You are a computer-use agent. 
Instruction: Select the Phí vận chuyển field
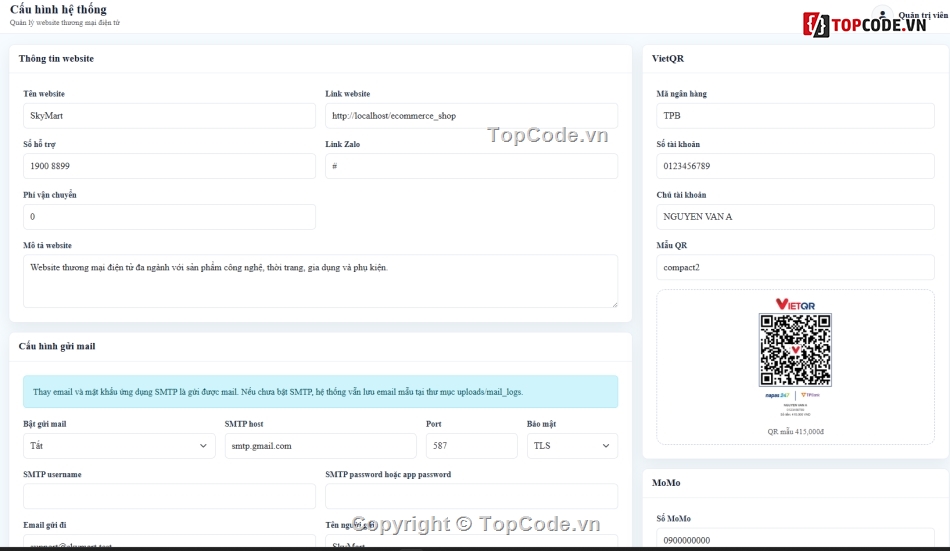pos(169,216)
